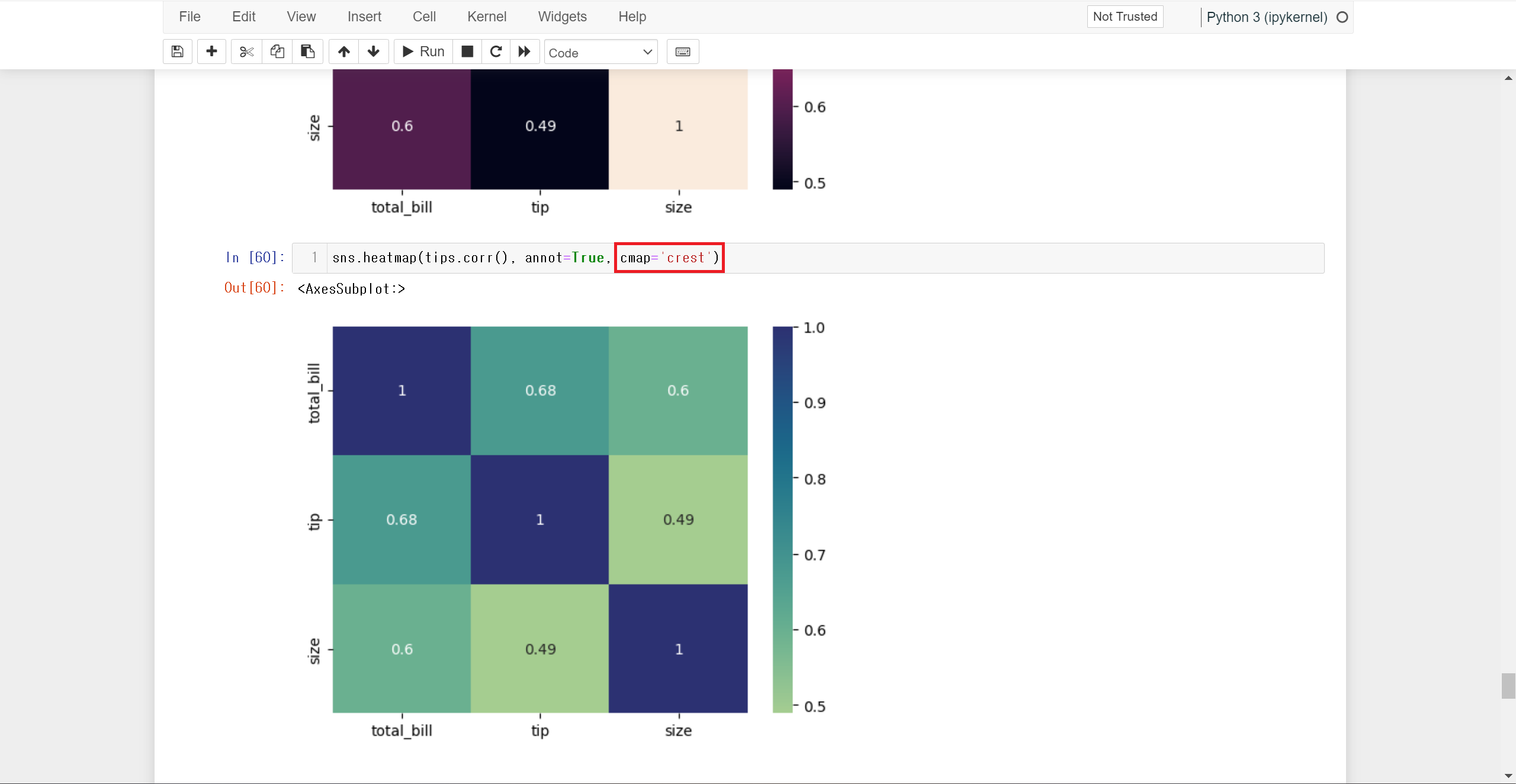Move selected cell up arrow
The width and height of the screenshot is (1516, 784).
(344, 52)
